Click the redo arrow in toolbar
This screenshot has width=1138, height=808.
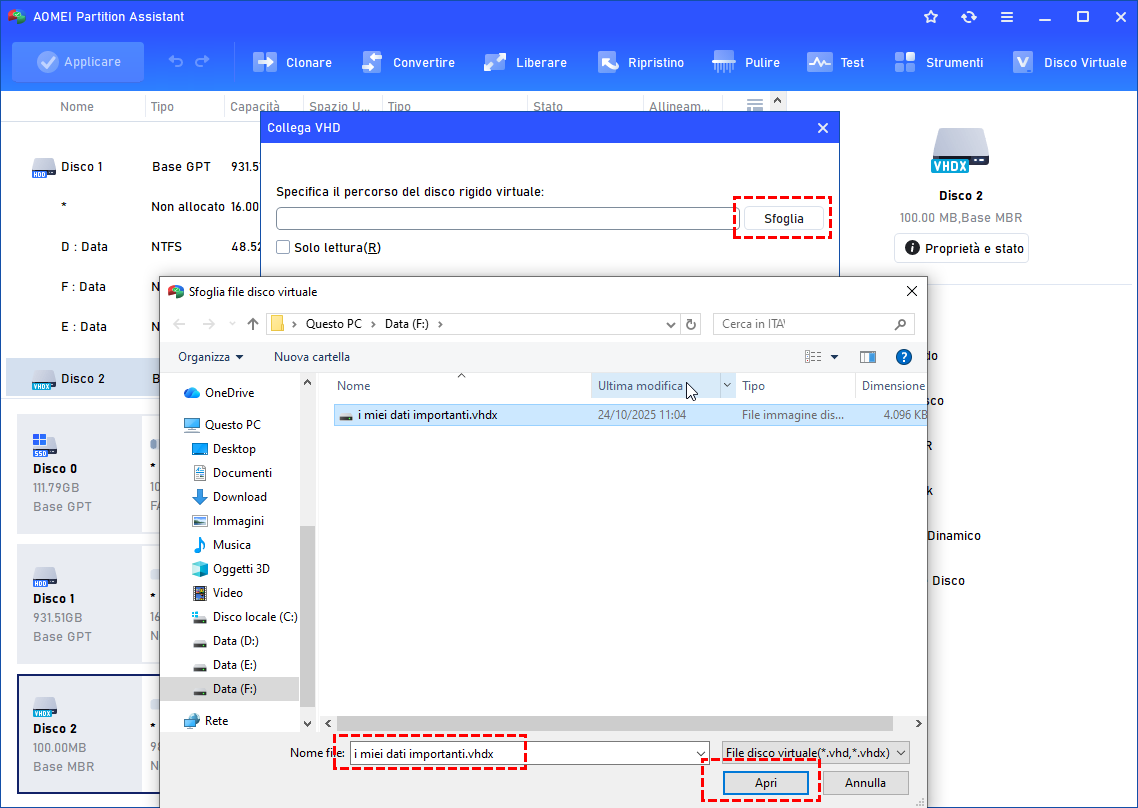click(202, 62)
